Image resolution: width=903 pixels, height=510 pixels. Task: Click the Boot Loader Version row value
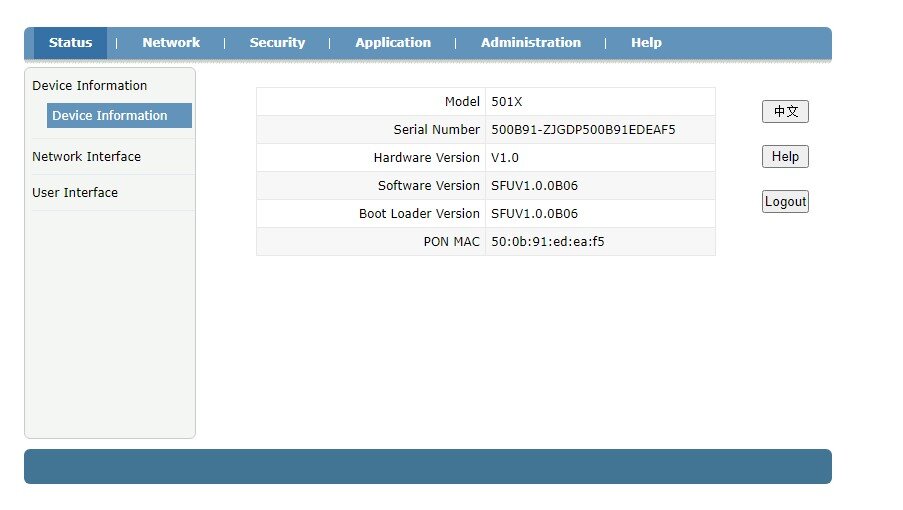534,214
